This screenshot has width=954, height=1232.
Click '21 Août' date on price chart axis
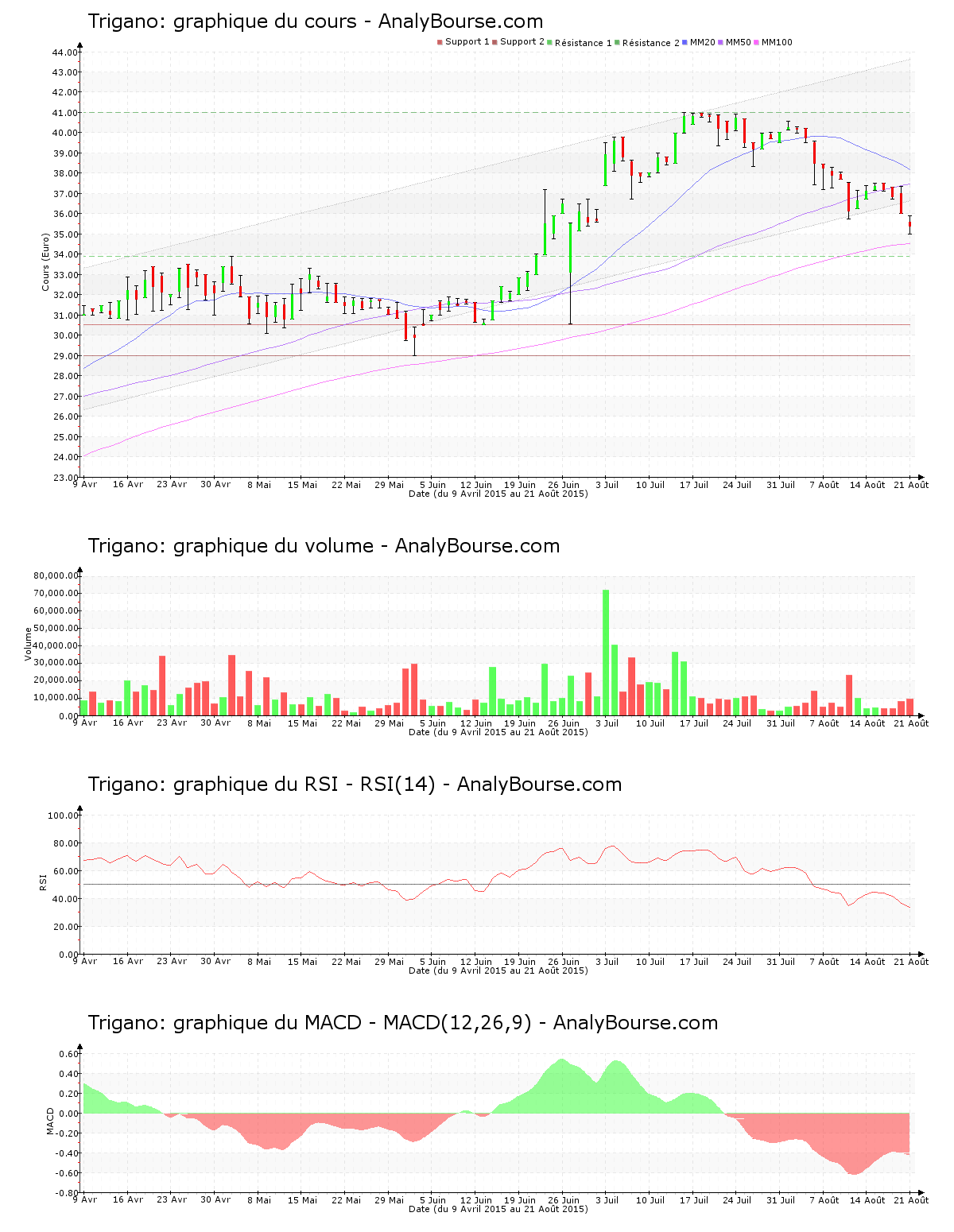point(911,485)
